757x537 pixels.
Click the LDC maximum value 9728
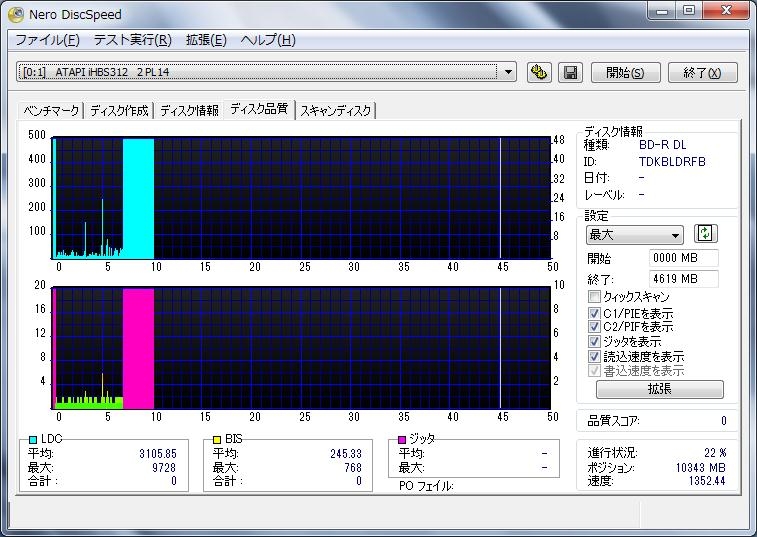click(x=164, y=467)
